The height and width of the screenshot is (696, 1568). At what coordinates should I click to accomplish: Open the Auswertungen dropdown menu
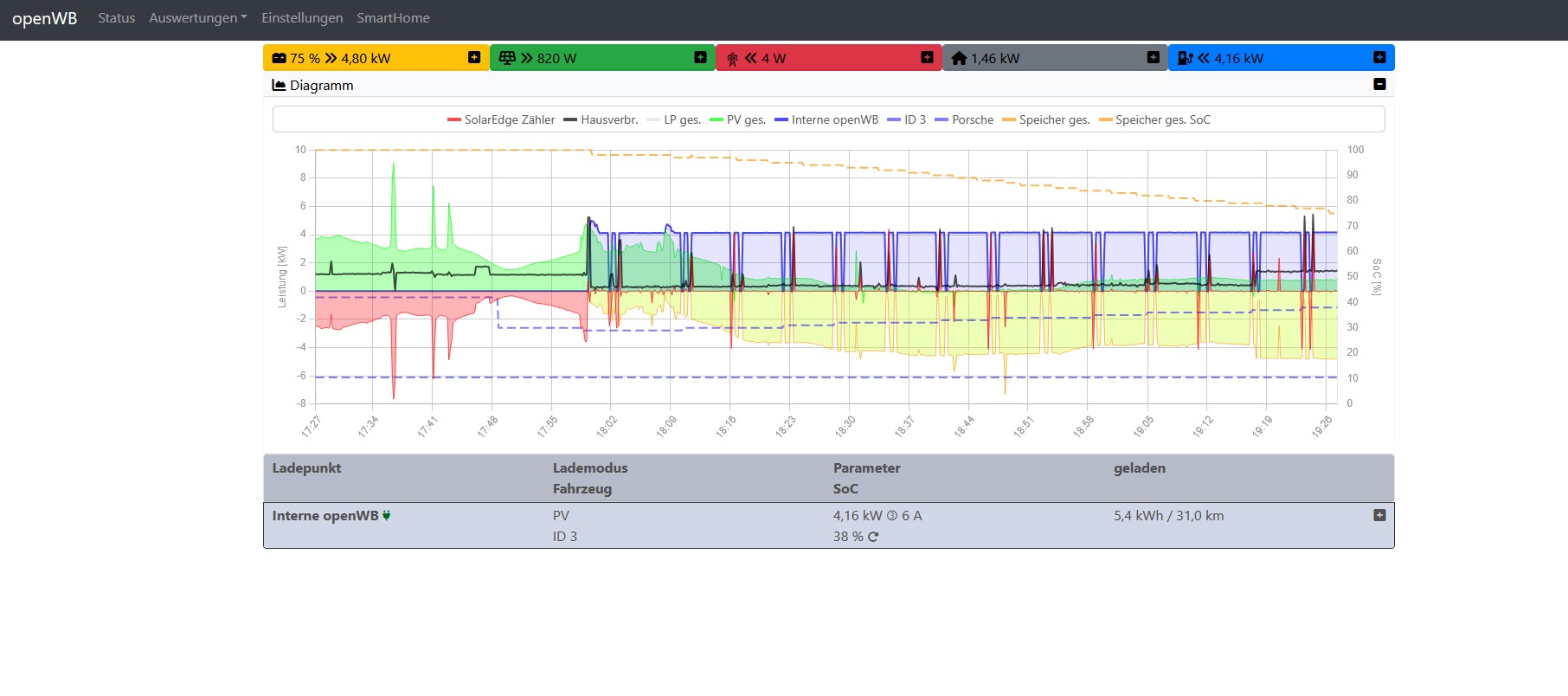(198, 18)
